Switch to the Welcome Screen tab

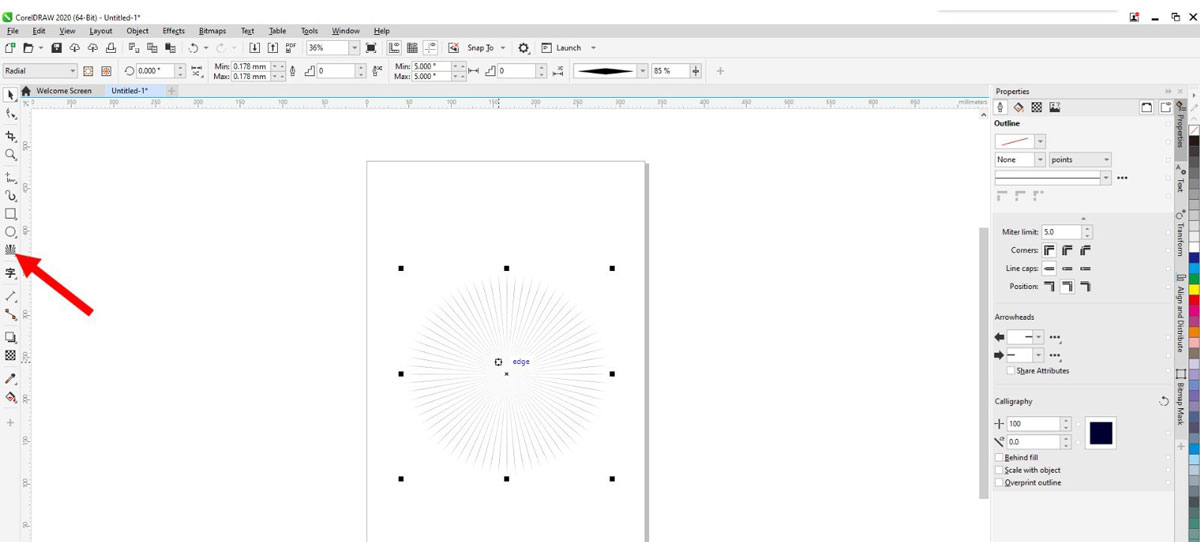[x=63, y=91]
